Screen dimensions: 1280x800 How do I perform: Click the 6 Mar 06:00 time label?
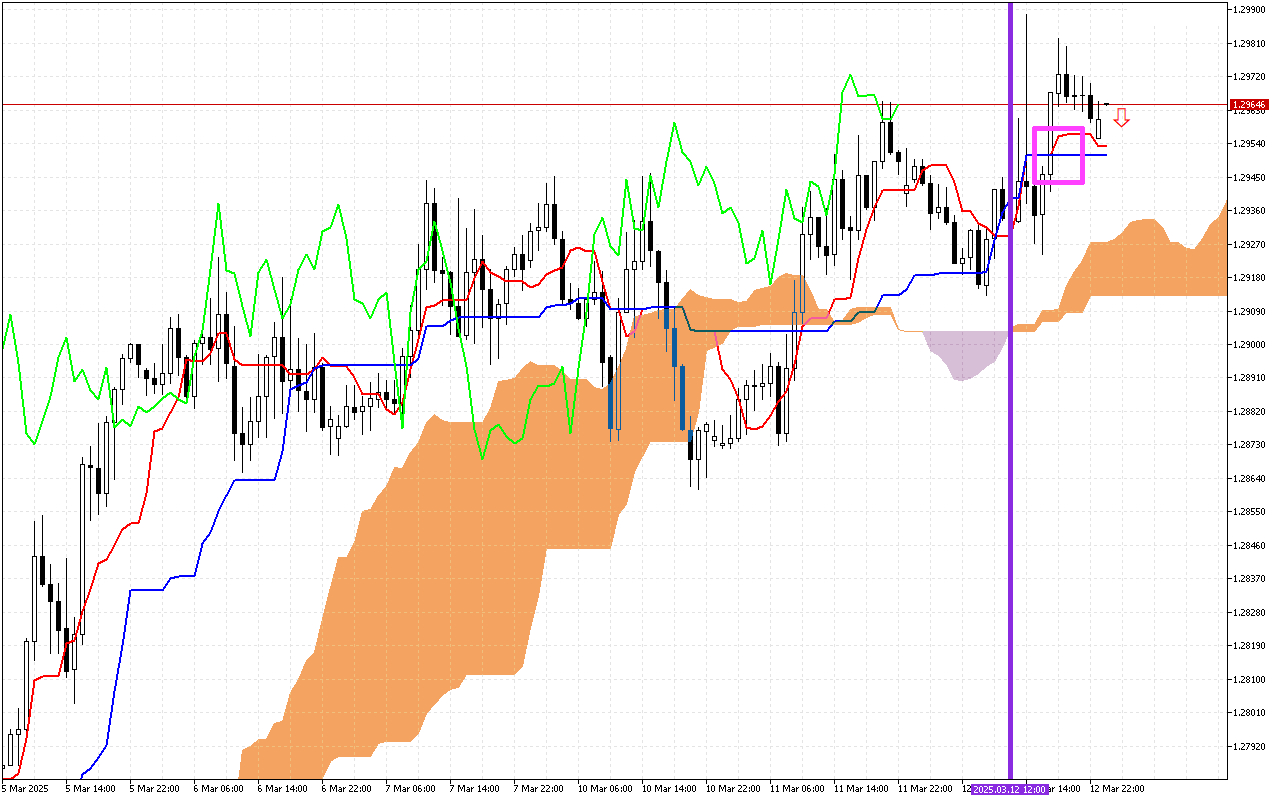(x=217, y=789)
